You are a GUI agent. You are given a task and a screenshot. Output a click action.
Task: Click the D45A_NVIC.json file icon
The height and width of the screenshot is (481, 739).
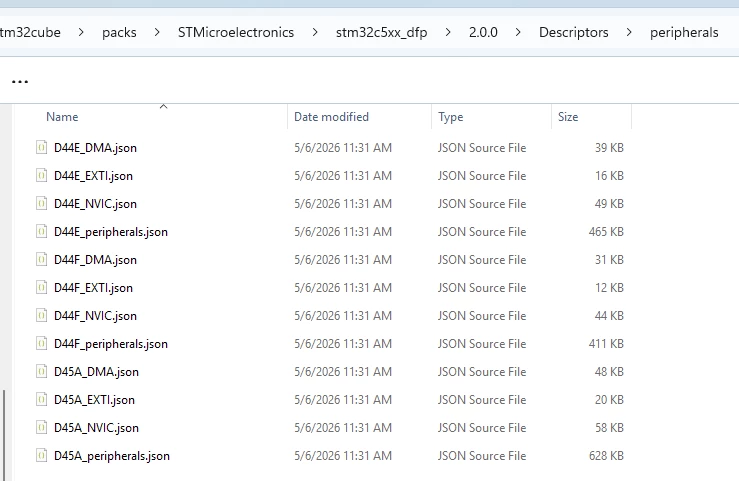click(x=41, y=428)
